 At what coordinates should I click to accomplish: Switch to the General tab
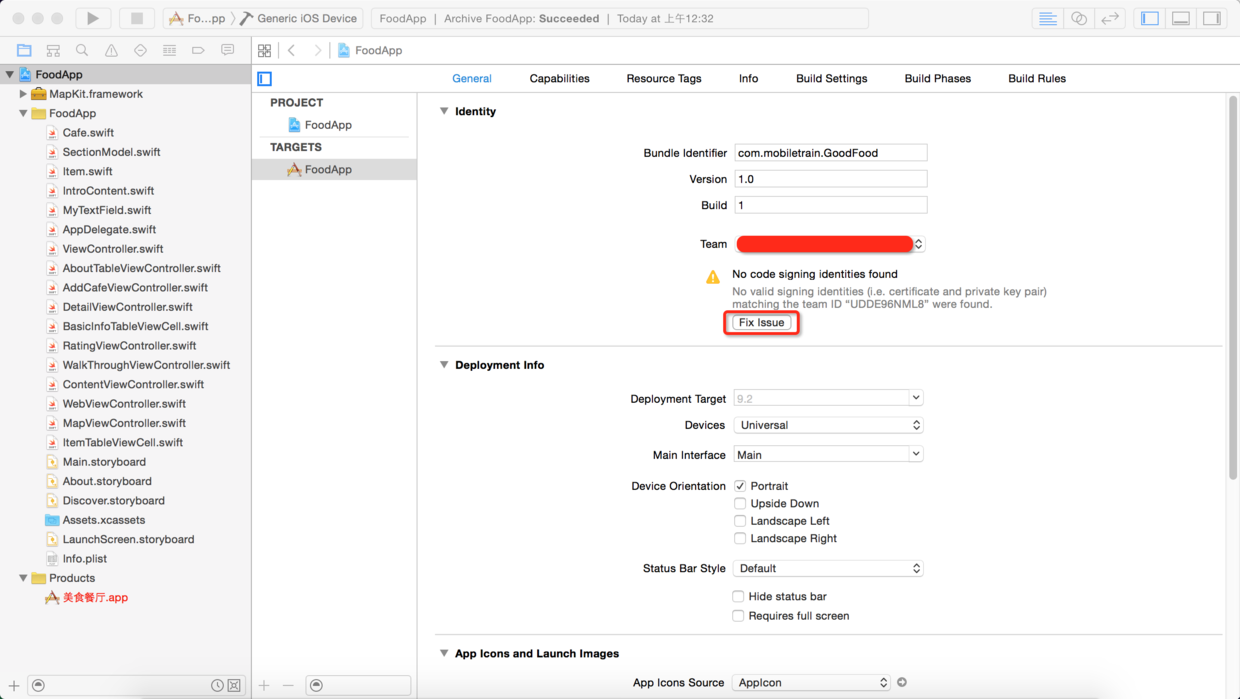(472, 78)
